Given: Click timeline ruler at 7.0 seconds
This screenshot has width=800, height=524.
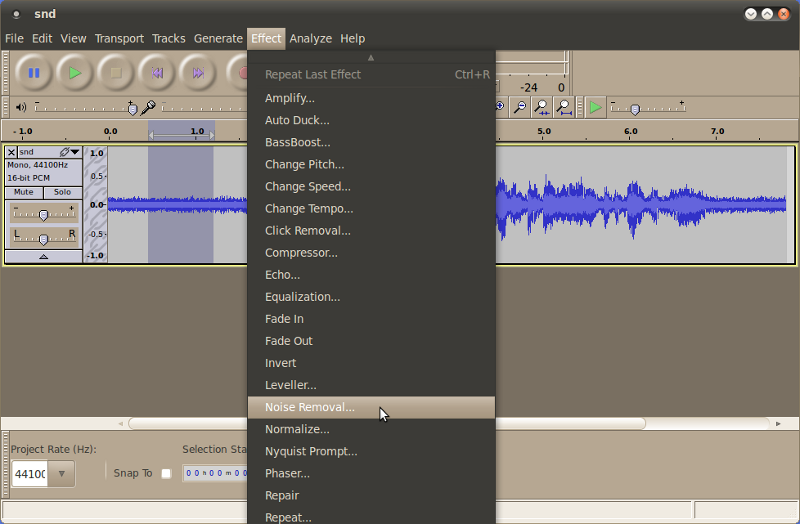Looking at the screenshot, I should 717,132.
